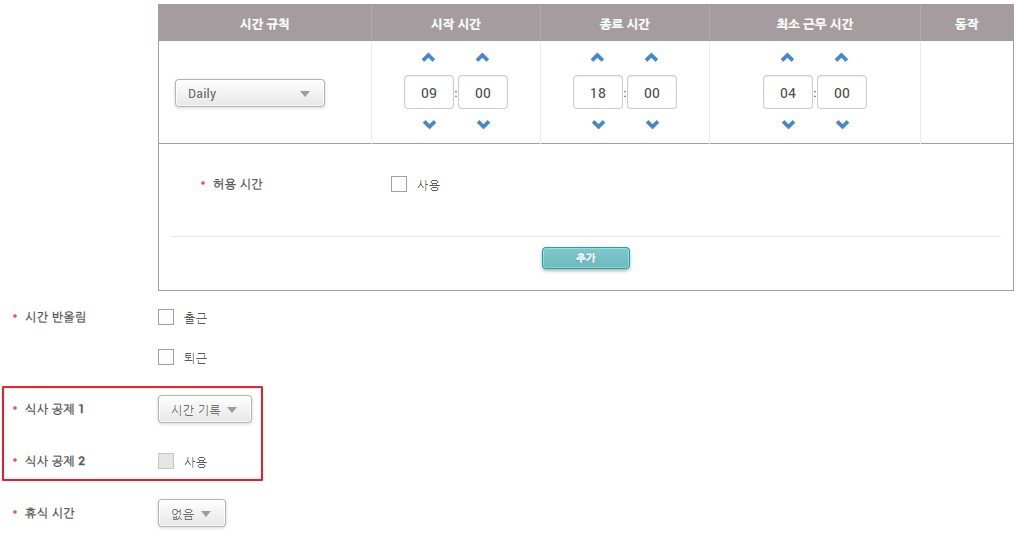
Task: Enable the 허용 시간 사용 checkbox
Action: coord(399,184)
